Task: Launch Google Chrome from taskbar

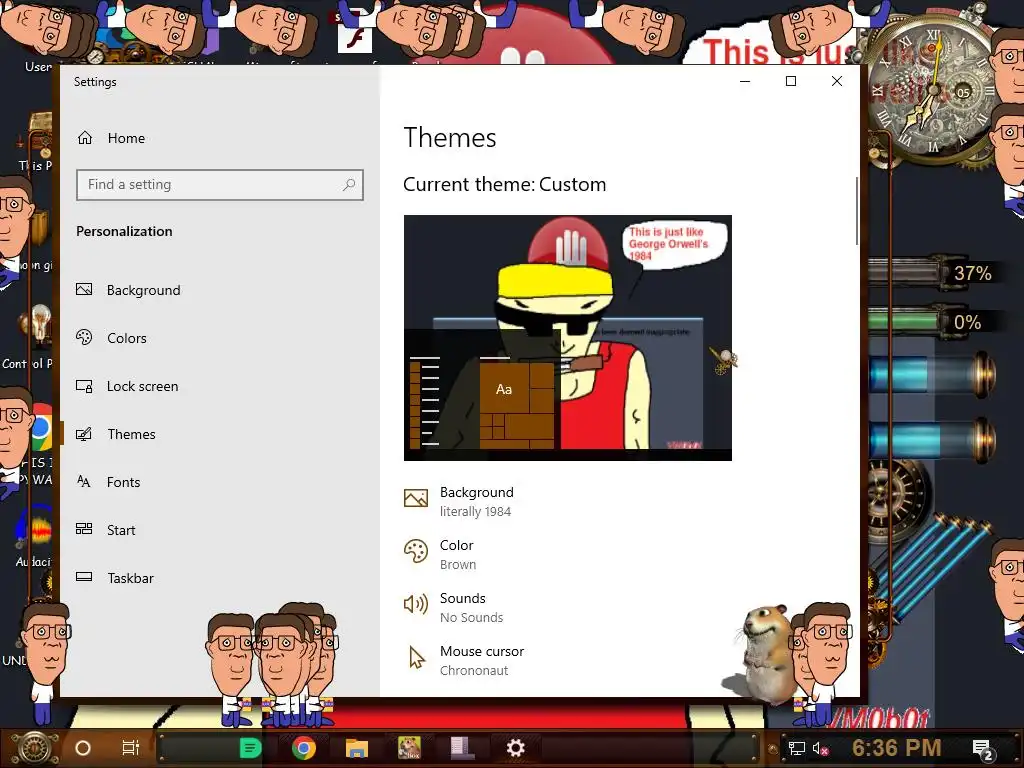Action: click(304, 748)
